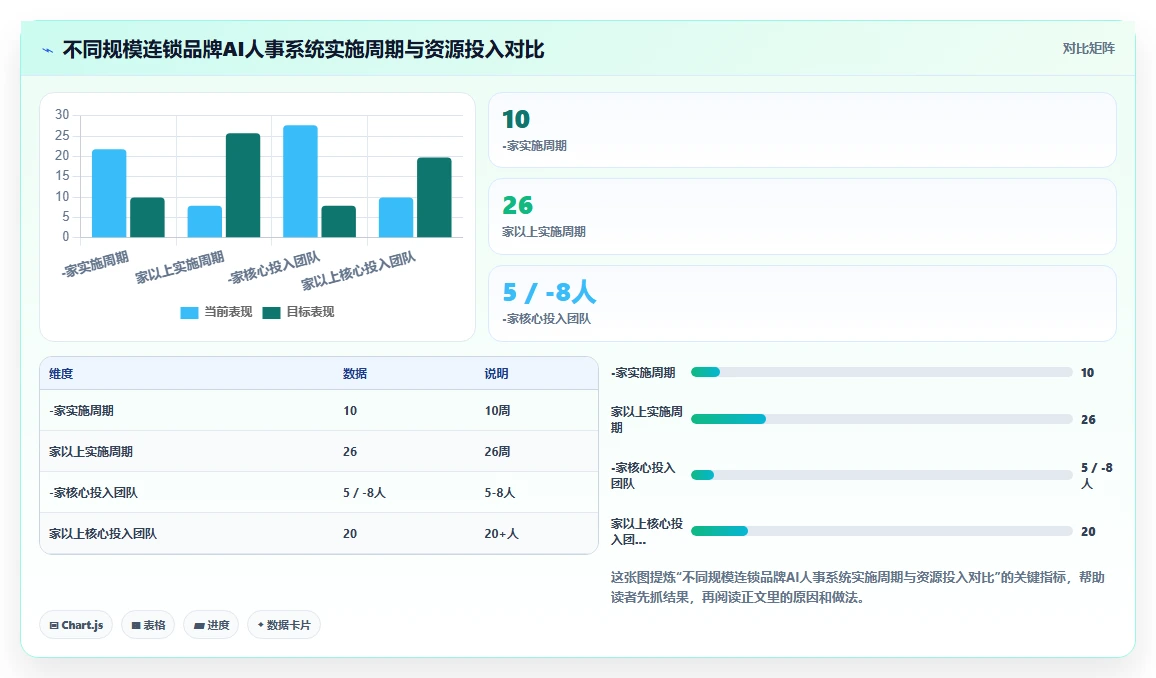
Task: Select the 进度 chip
Action: pyautogui.click(x=212, y=625)
